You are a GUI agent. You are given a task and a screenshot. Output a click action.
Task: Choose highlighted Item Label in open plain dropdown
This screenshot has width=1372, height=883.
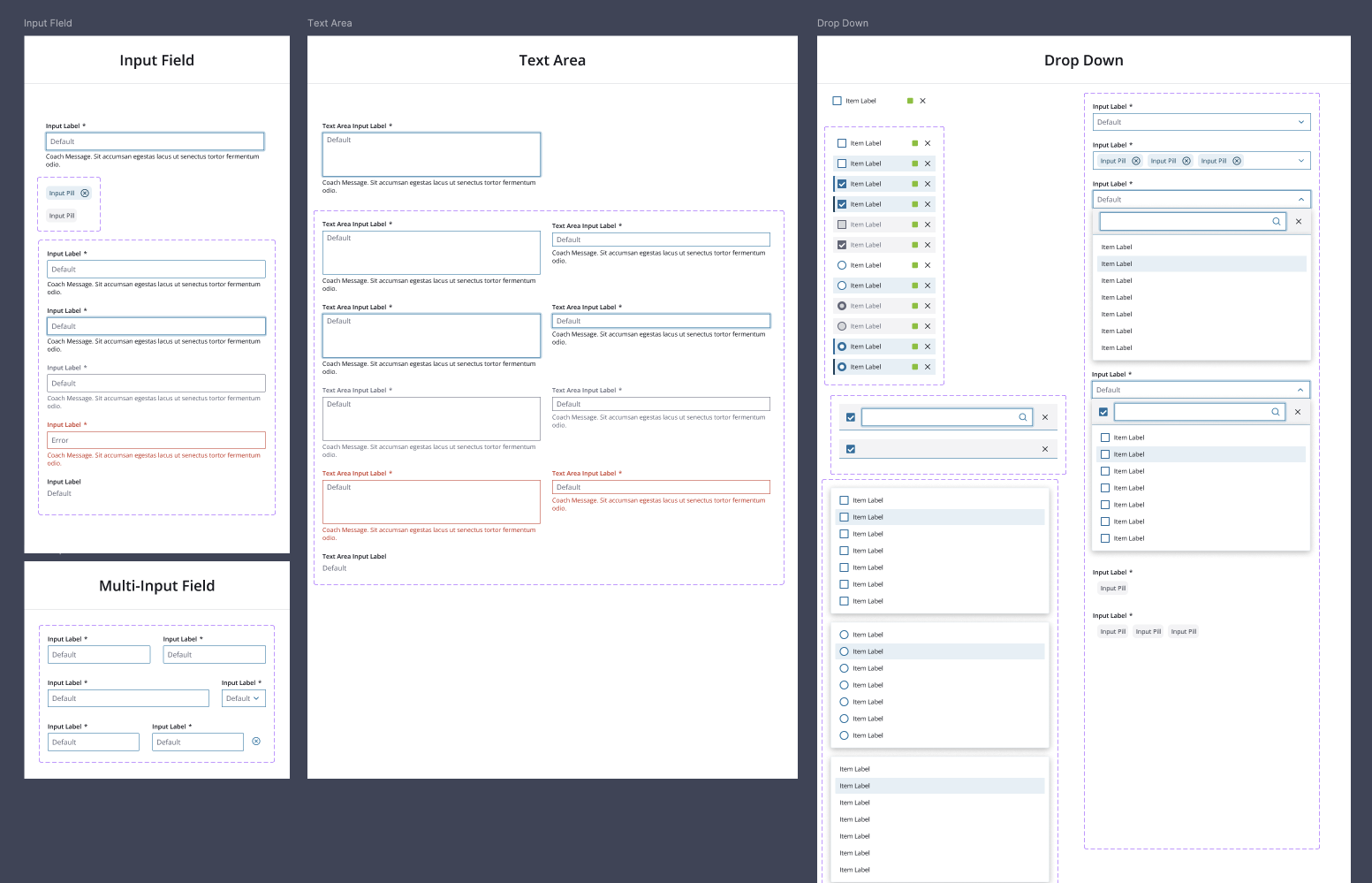[1201, 264]
